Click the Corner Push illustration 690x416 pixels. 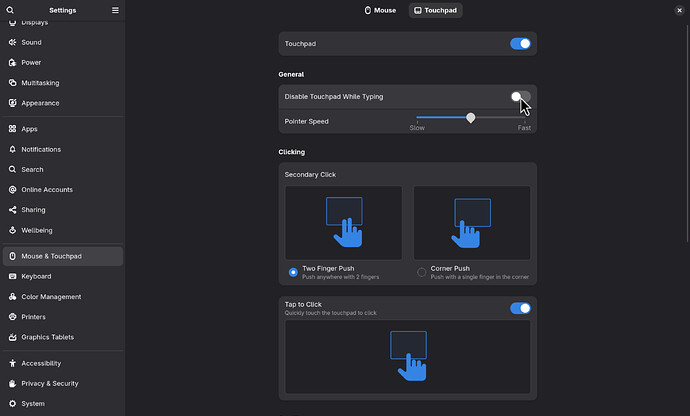(472, 223)
